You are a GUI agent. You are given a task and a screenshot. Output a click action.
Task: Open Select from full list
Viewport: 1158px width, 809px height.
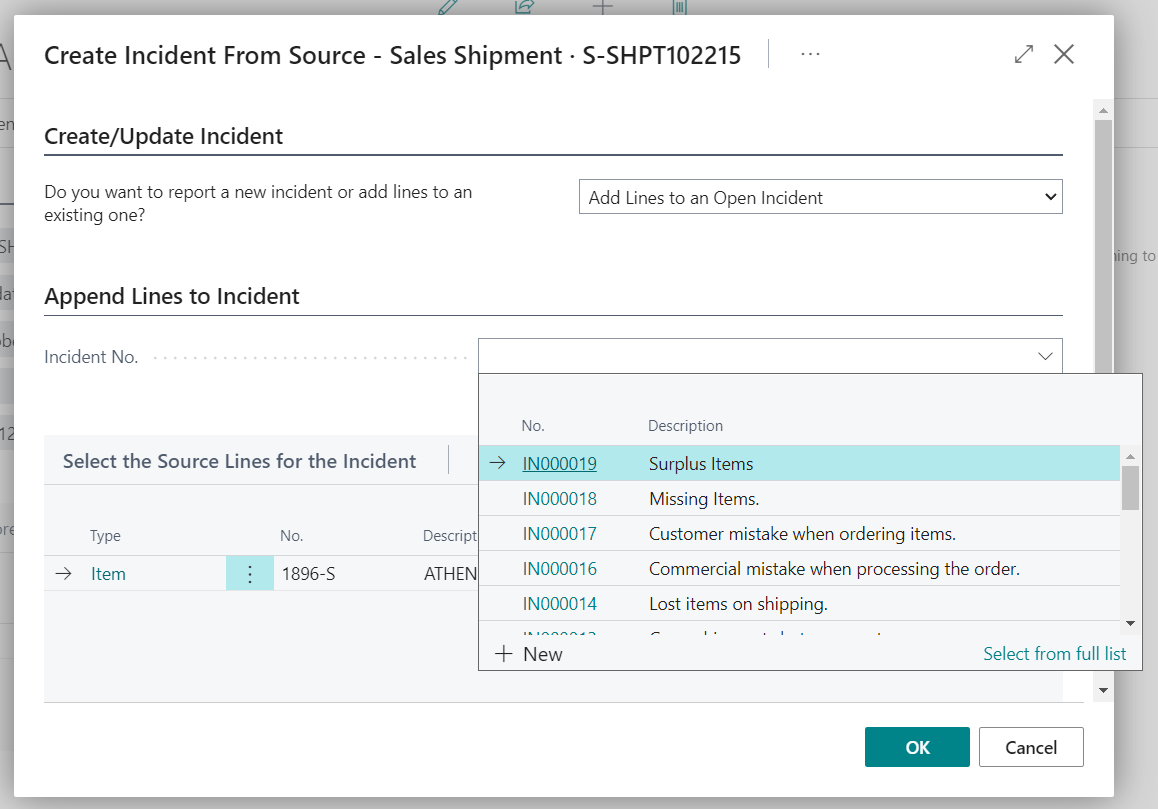[x=1054, y=653]
